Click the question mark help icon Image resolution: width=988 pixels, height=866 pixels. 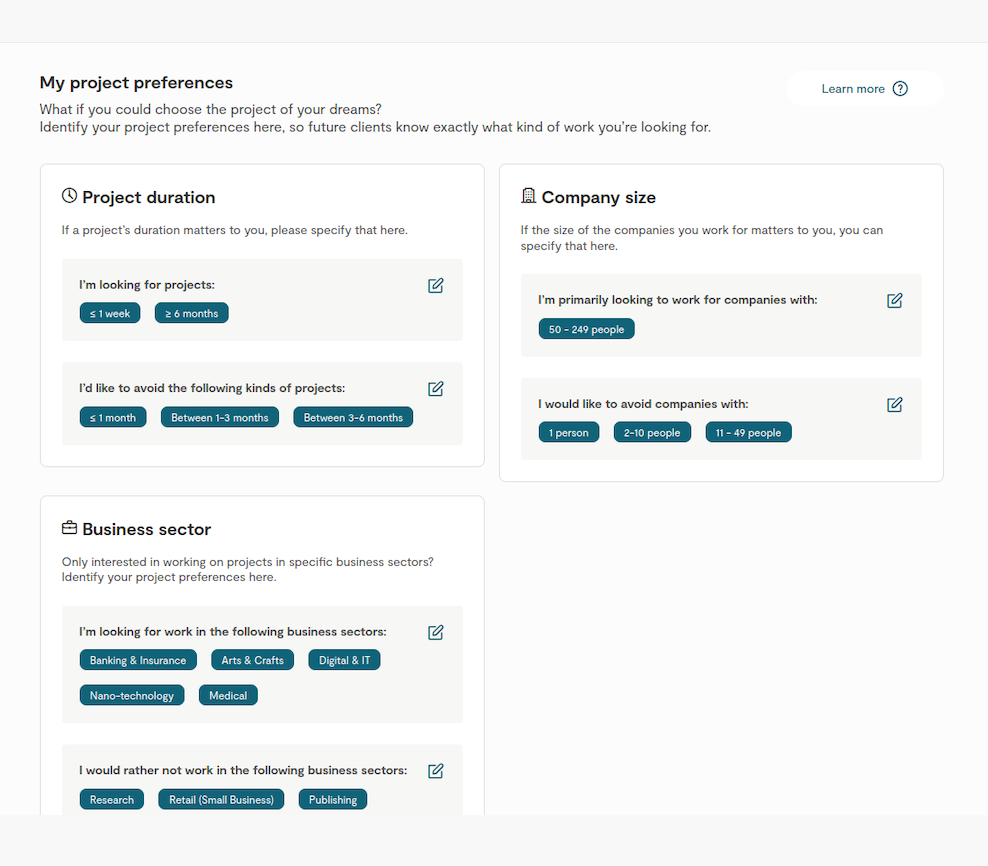900,89
